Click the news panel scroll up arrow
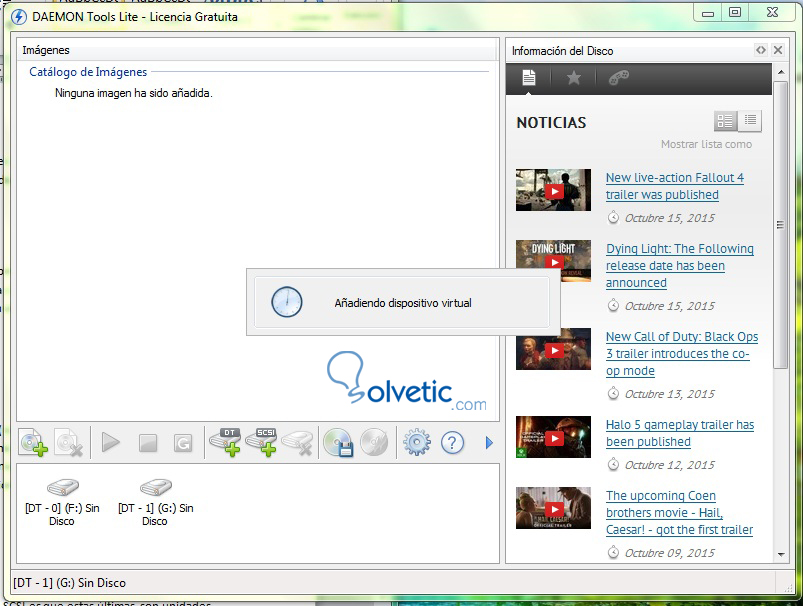This screenshot has height=606, width=803. pos(780,72)
